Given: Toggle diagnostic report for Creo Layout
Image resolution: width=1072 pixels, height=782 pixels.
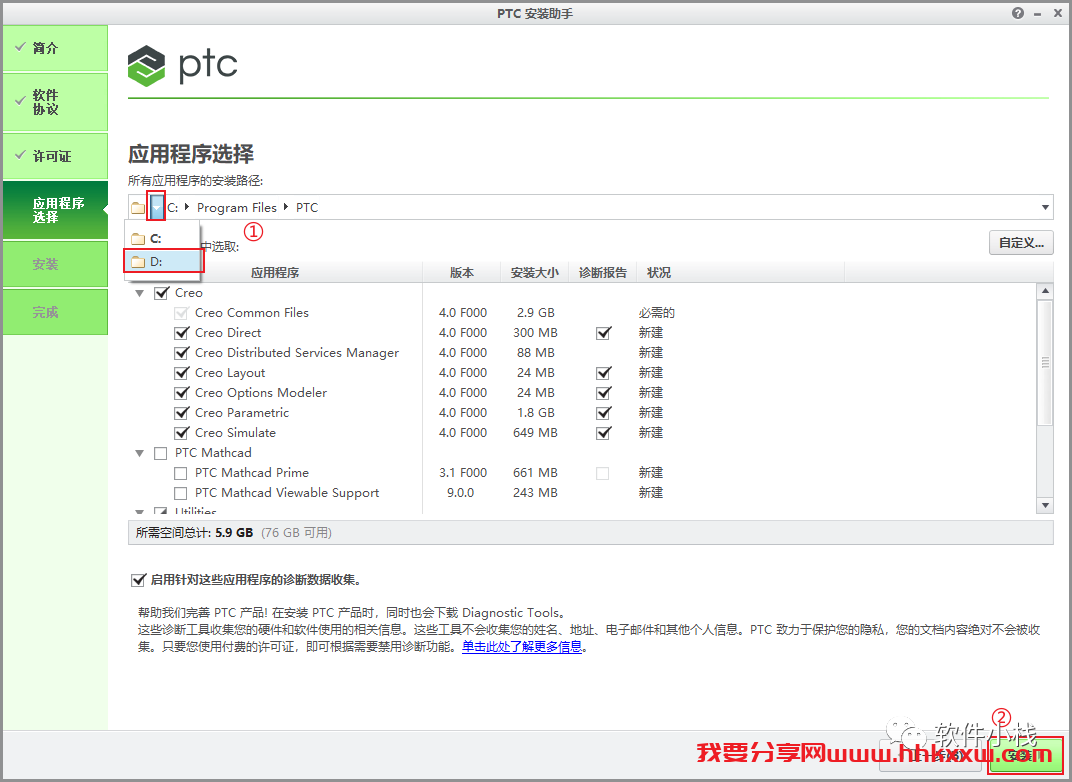Looking at the screenshot, I should (603, 373).
